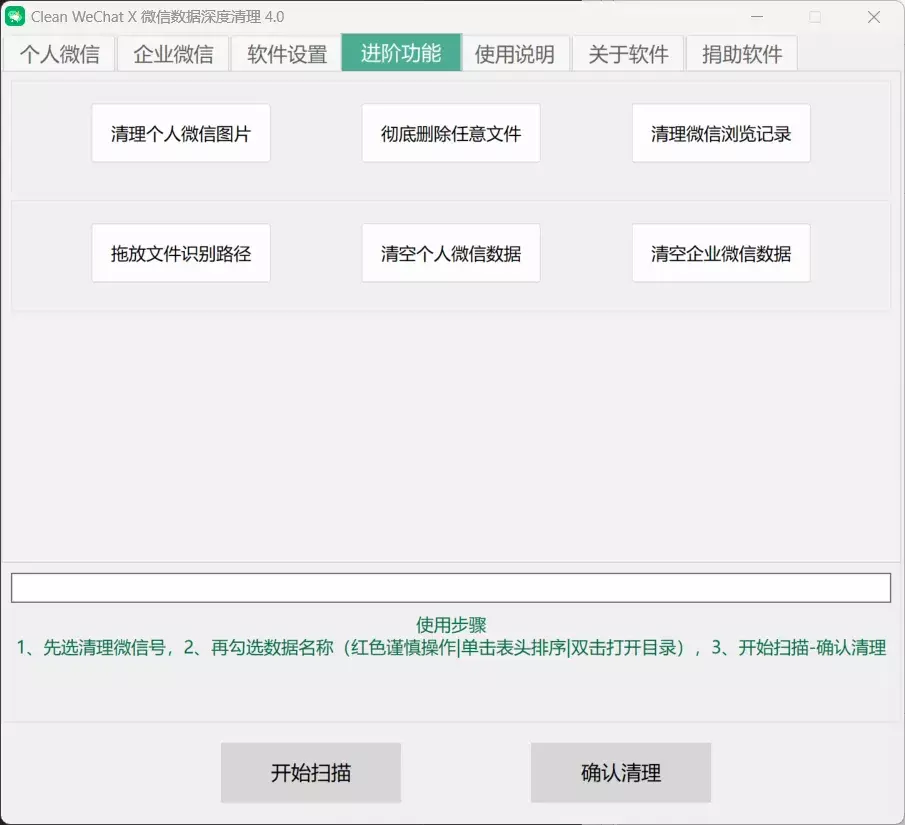
Task: Click 清空个人微信数据 button
Action: point(451,253)
